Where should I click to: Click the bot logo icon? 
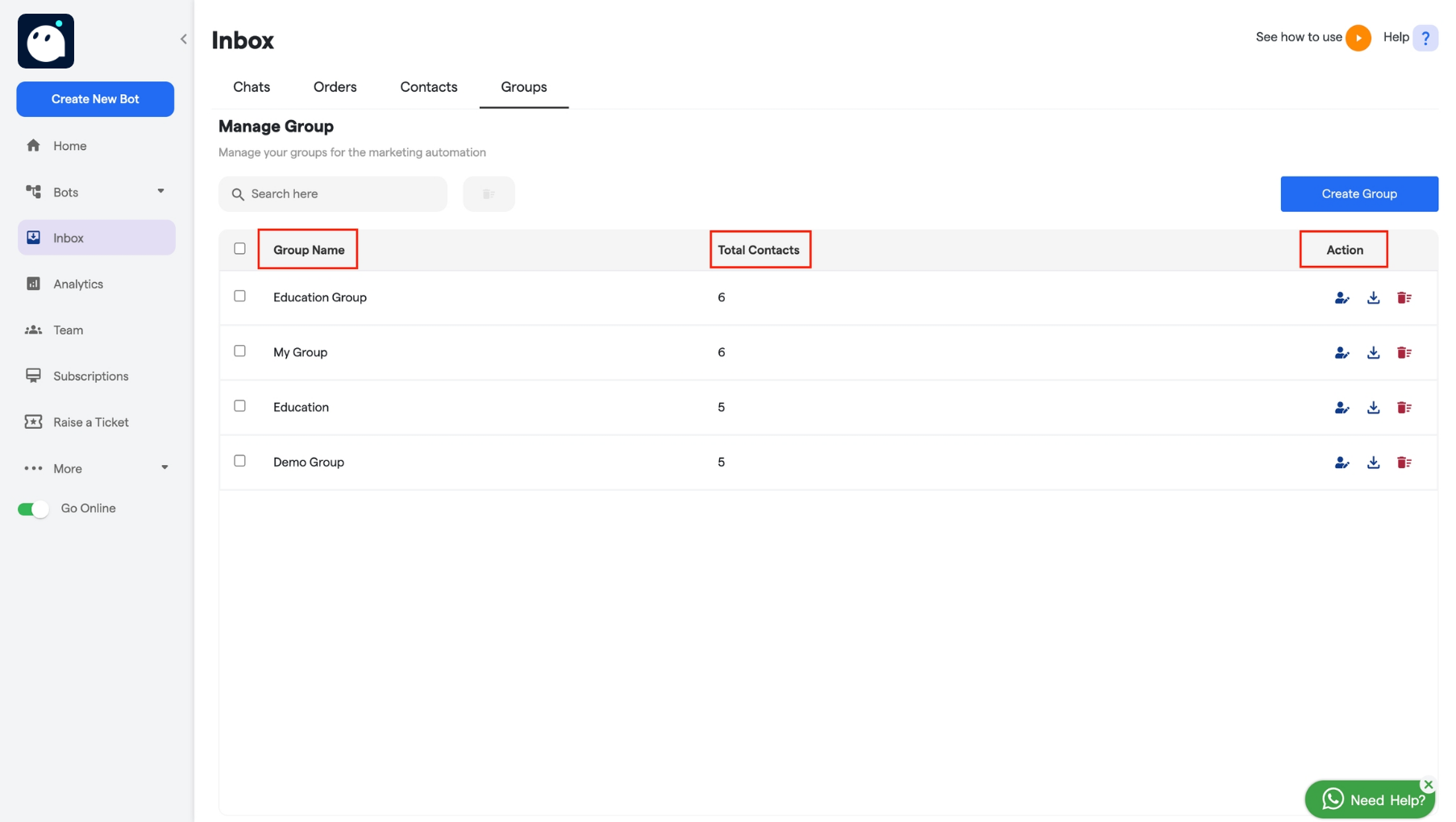coord(46,41)
